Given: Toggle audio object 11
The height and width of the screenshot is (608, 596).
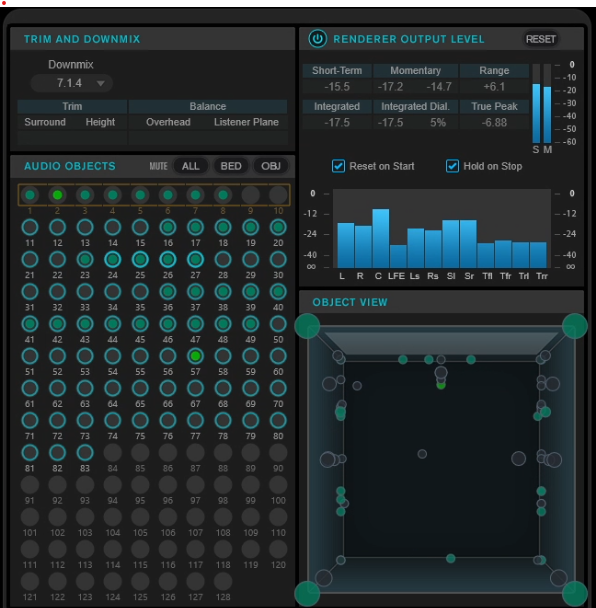Looking at the screenshot, I should 30,227.
